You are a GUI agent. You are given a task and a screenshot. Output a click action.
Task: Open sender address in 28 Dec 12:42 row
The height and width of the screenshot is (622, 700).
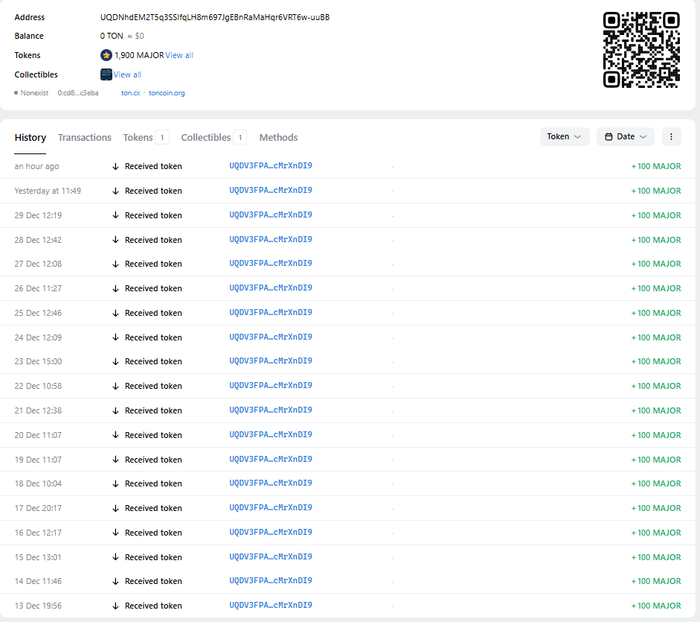271,239
